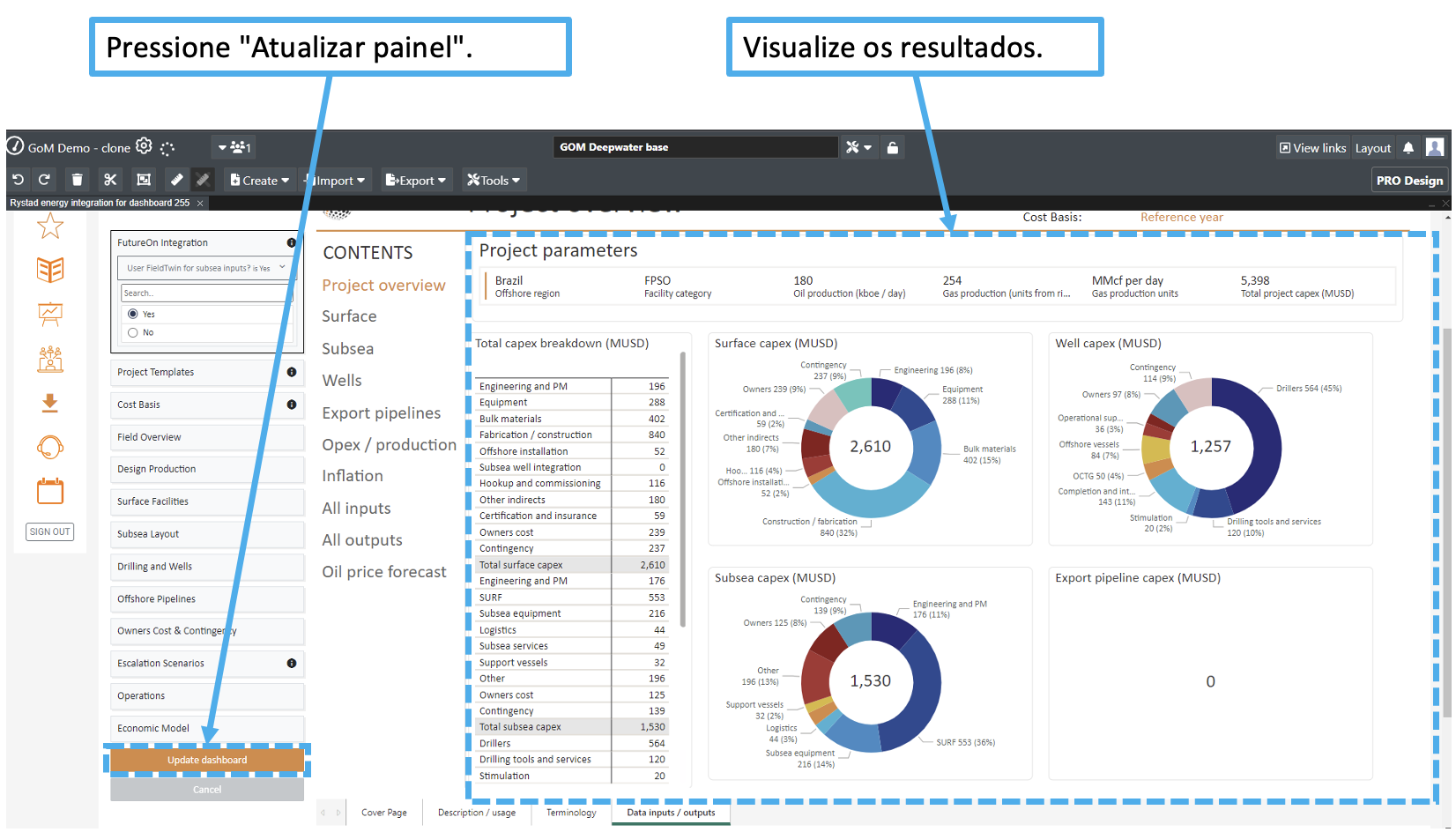Click the undo arrow icon
The width and height of the screenshot is (1456, 832).
(x=18, y=180)
